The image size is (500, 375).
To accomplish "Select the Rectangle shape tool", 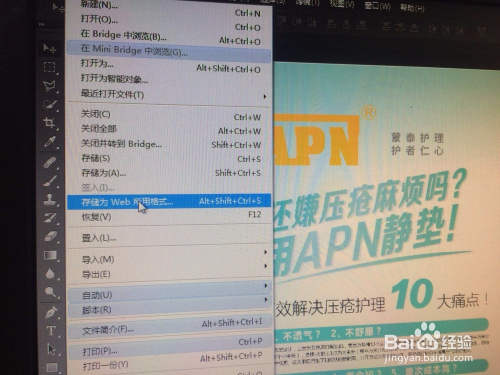I will click(52, 367).
